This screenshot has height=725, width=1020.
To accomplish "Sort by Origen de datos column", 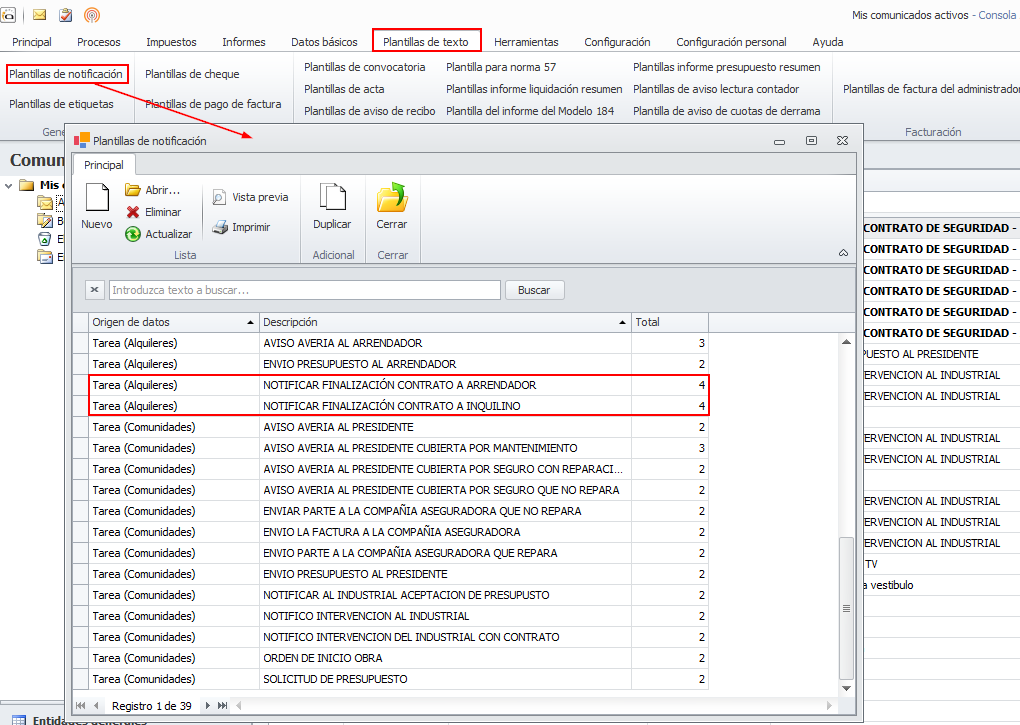I will (x=170, y=322).
